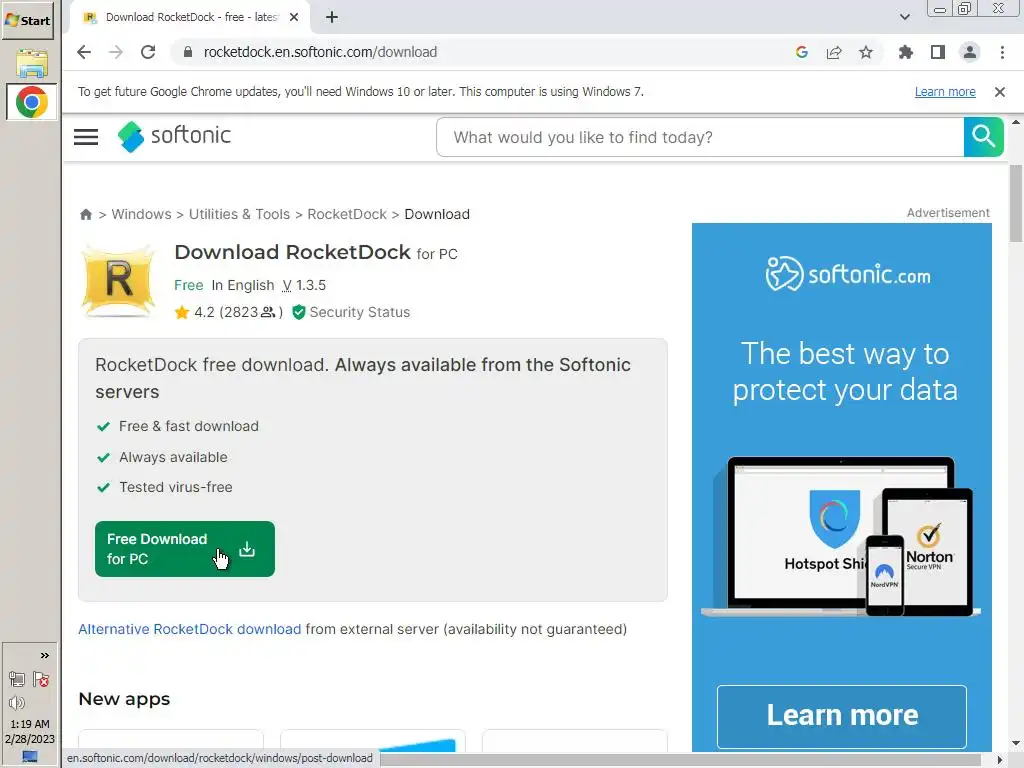Expand hidden tray icons chevron
The image size is (1024, 768).
44,656
